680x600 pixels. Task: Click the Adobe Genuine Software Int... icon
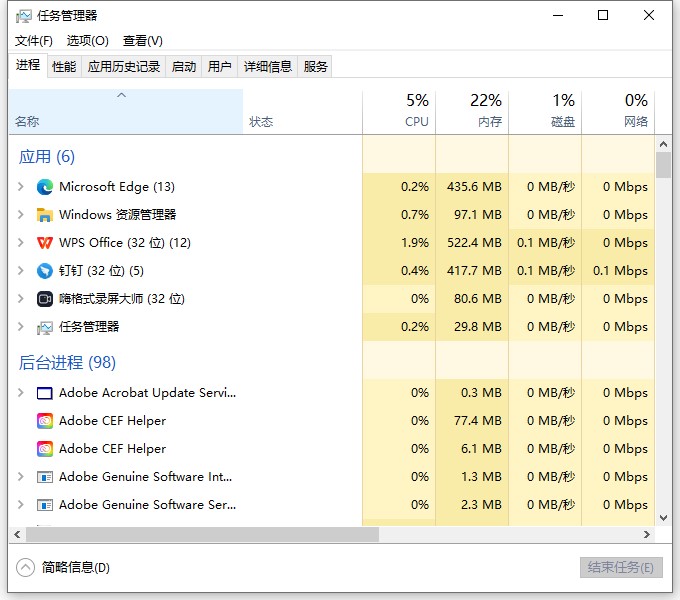pos(45,477)
